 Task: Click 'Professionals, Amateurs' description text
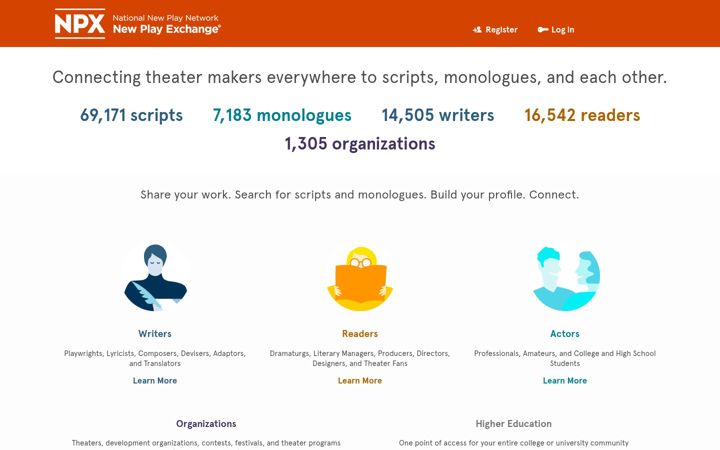(565, 358)
